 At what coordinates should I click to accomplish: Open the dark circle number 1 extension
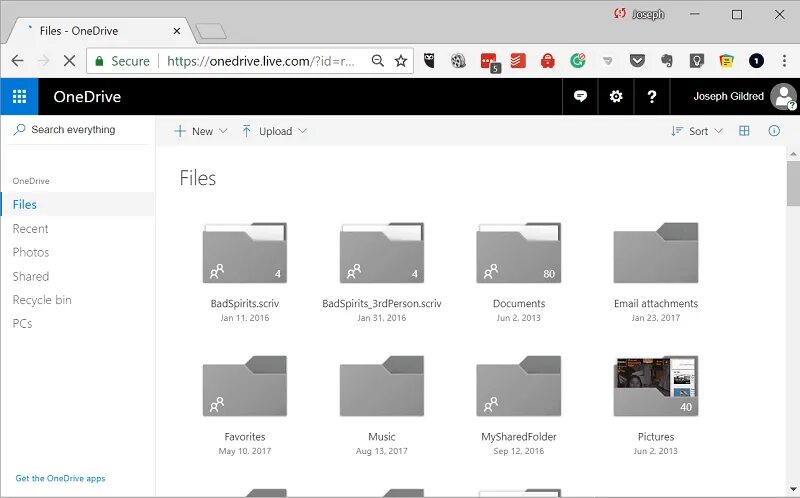click(756, 61)
